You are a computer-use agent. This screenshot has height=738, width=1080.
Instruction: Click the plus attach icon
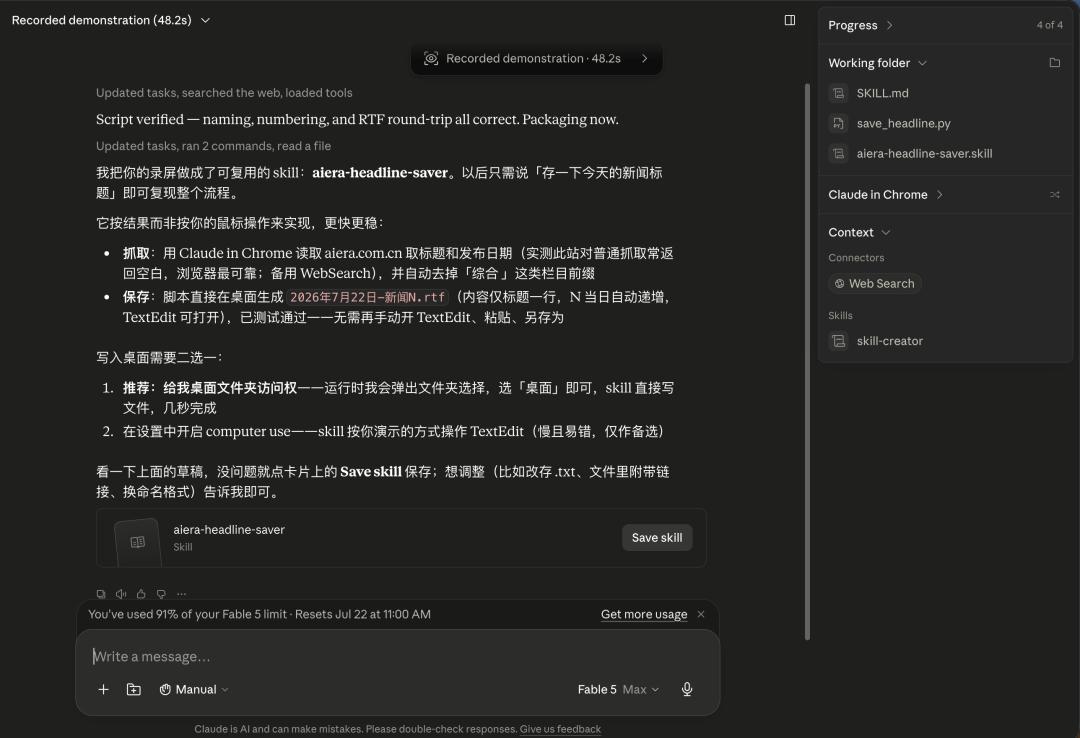[103, 689]
